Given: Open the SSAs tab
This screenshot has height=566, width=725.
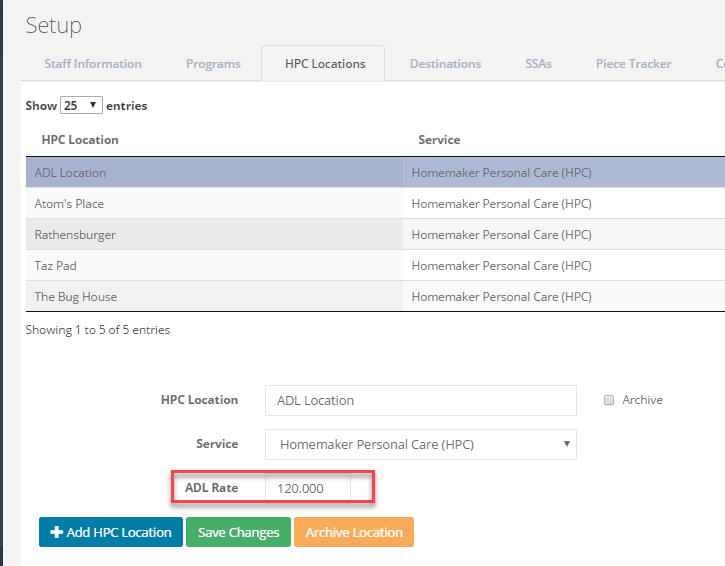Looking at the screenshot, I should point(538,64).
